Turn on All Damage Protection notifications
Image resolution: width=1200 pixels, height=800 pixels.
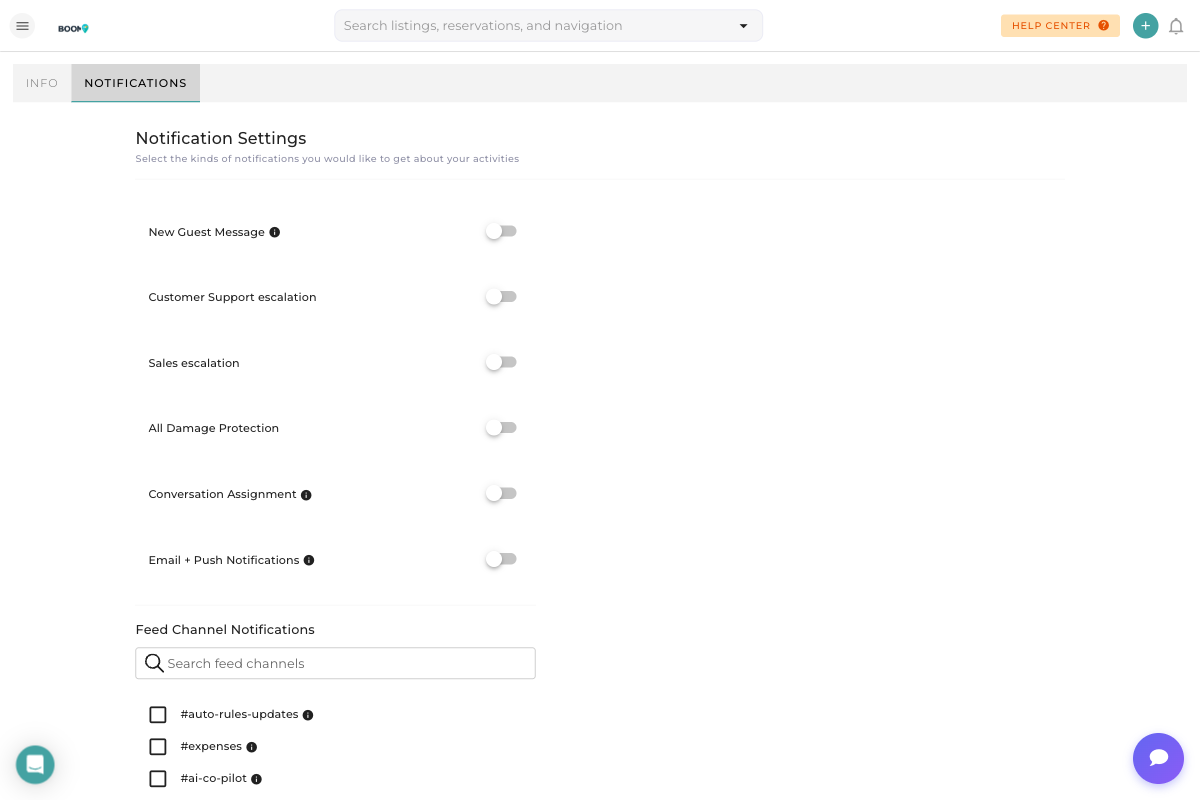(x=501, y=427)
